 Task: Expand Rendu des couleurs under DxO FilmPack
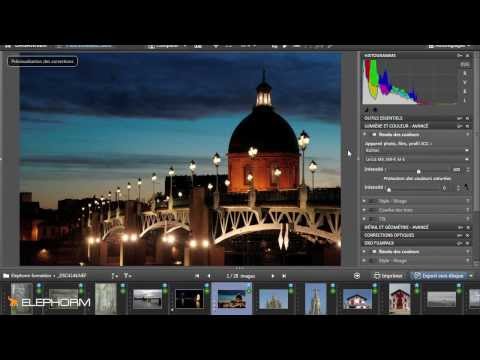click(x=365, y=251)
